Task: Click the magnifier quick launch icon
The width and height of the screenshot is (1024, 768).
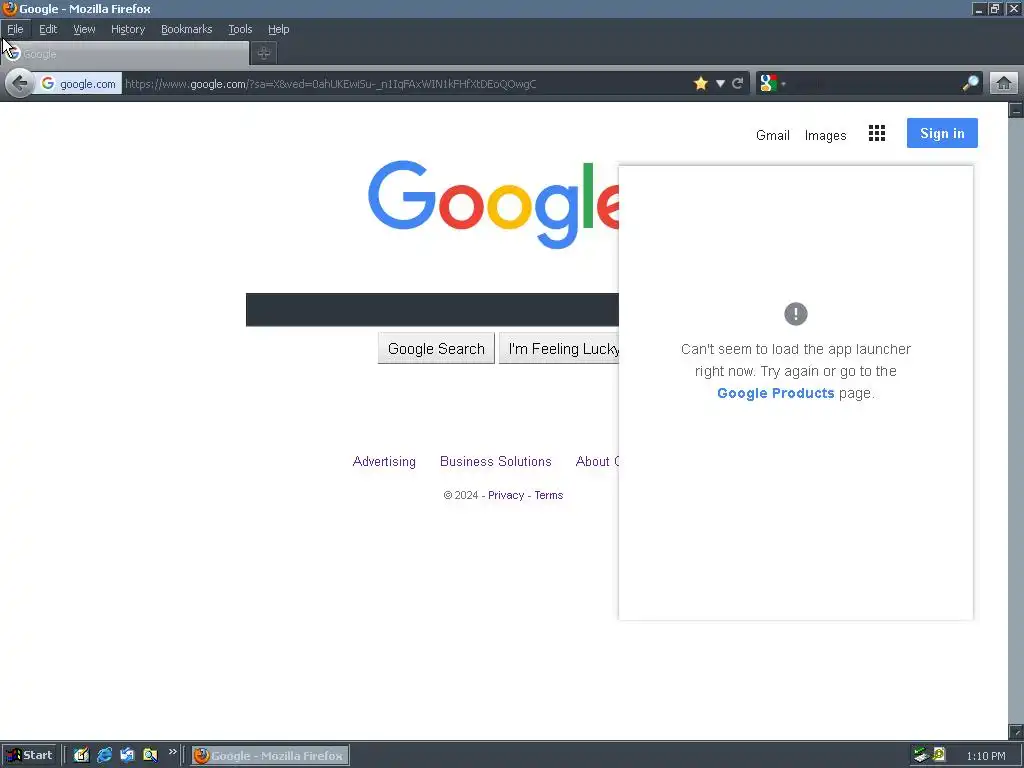Action: coord(150,755)
